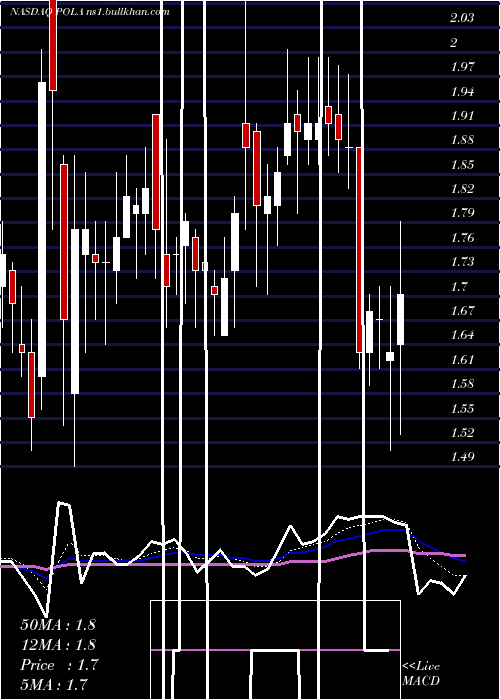The image size is (500, 700).
Task: Click the 1.82 price axis label
Action: 462,189
